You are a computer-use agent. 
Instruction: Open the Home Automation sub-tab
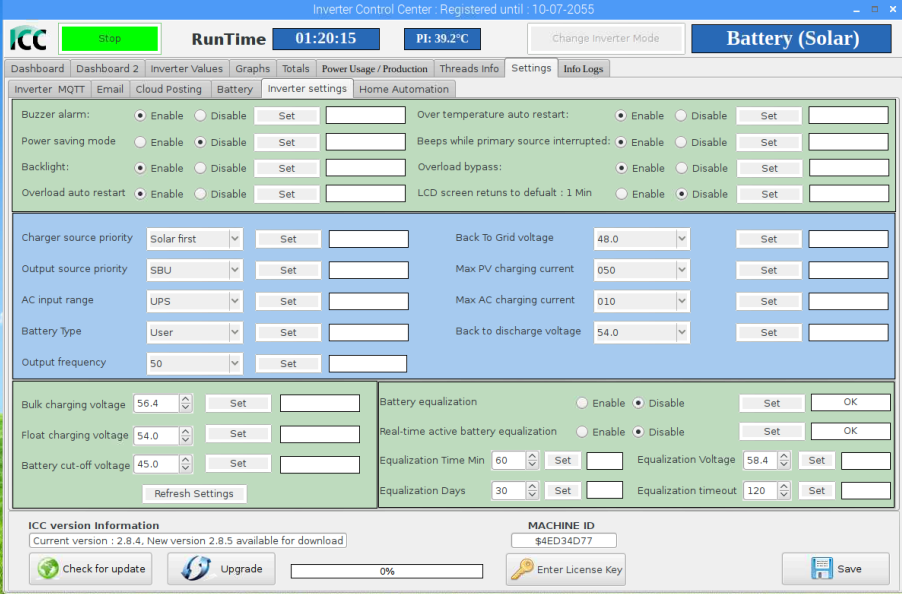point(404,89)
